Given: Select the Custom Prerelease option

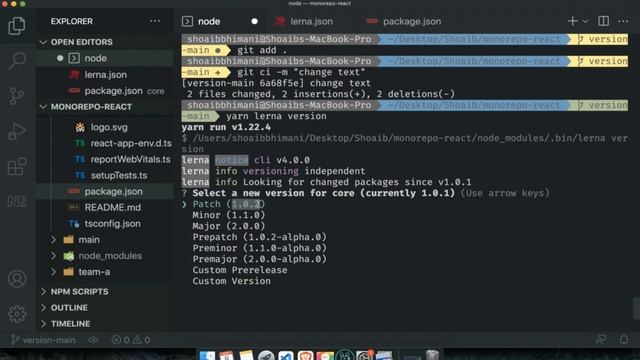Looking at the screenshot, I should point(240,270).
